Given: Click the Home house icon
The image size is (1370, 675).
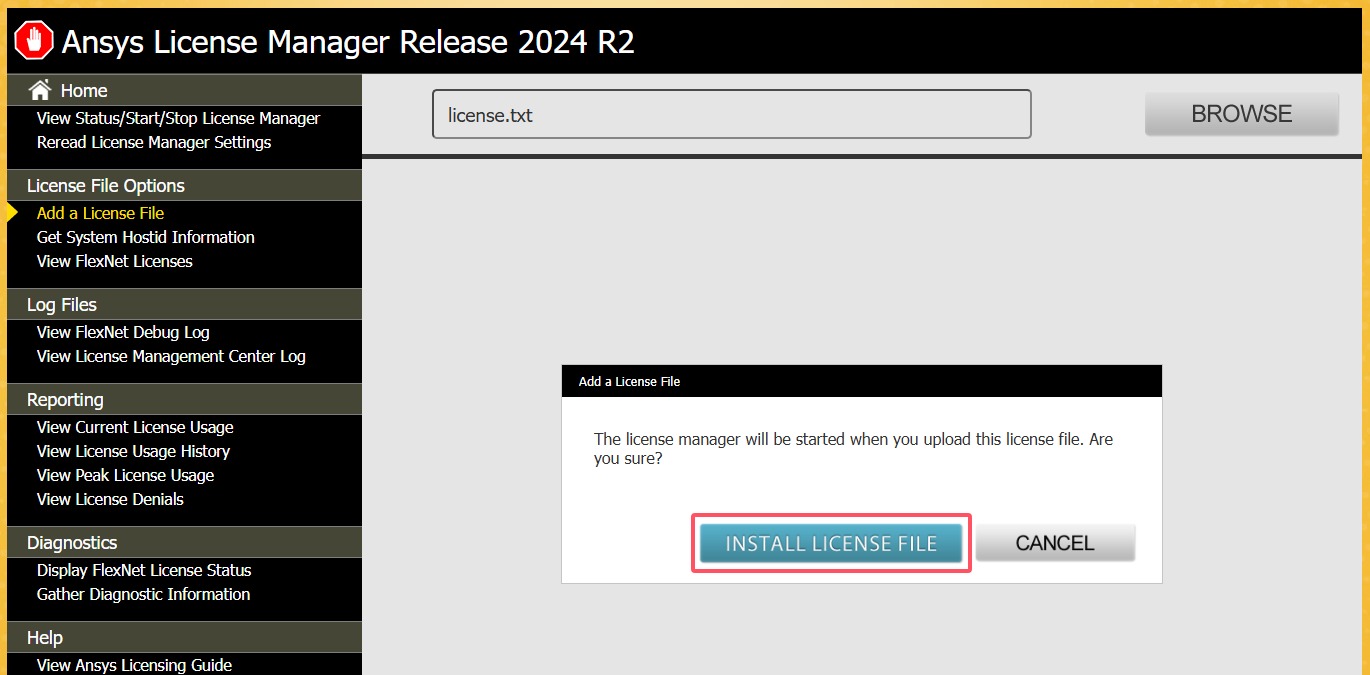Looking at the screenshot, I should (x=40, y=90).
